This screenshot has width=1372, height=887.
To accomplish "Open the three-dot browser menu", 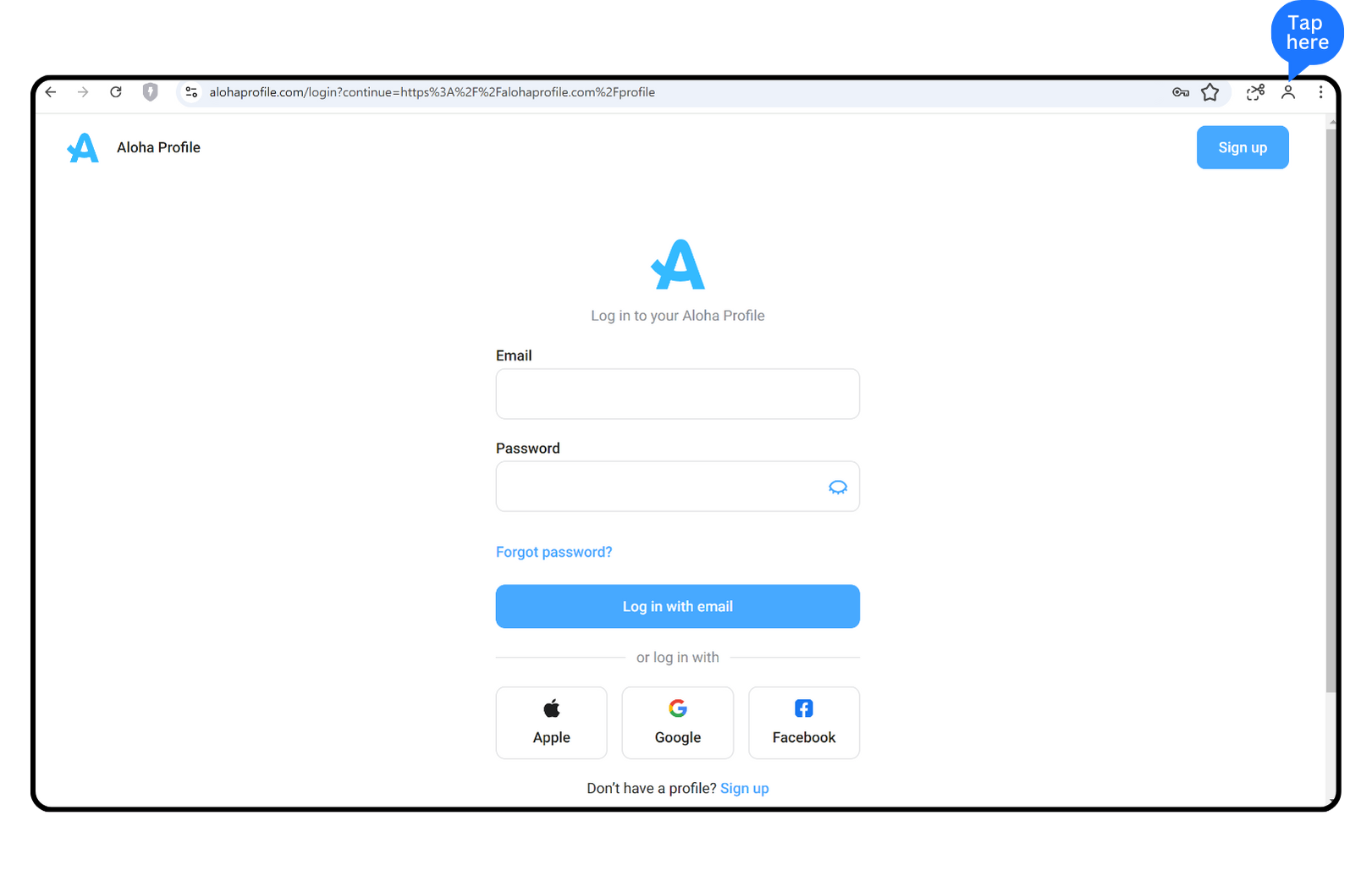I will click(x=1320, y=92).
